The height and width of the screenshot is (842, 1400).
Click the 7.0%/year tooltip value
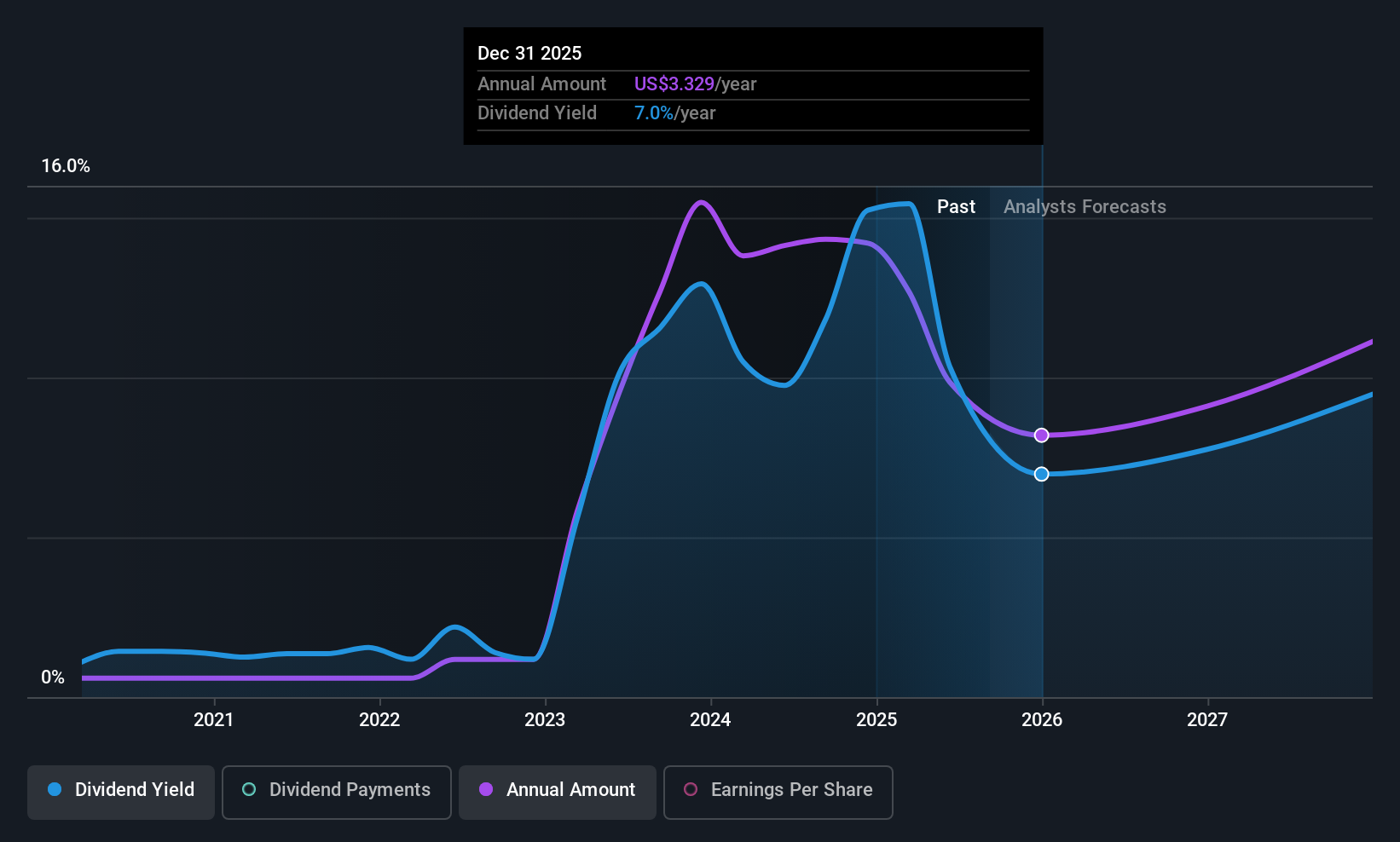(x=674, y=112)
